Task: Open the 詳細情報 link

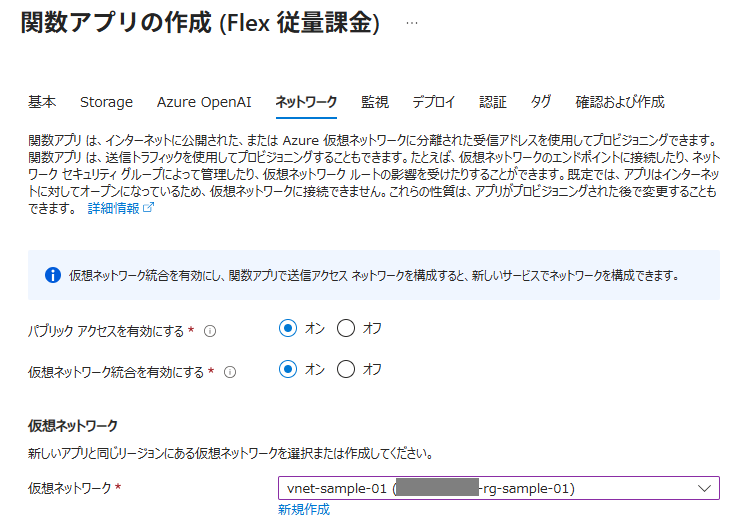Action: 114,208
